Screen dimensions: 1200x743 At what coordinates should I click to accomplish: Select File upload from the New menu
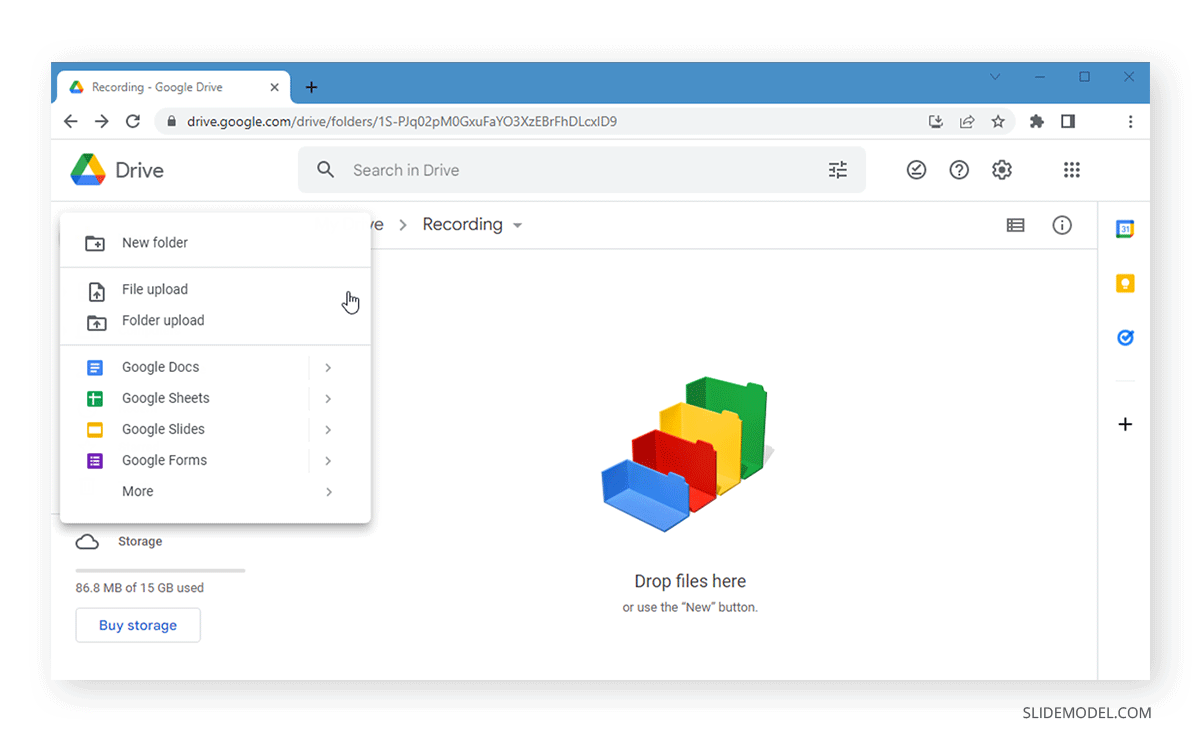155,289
